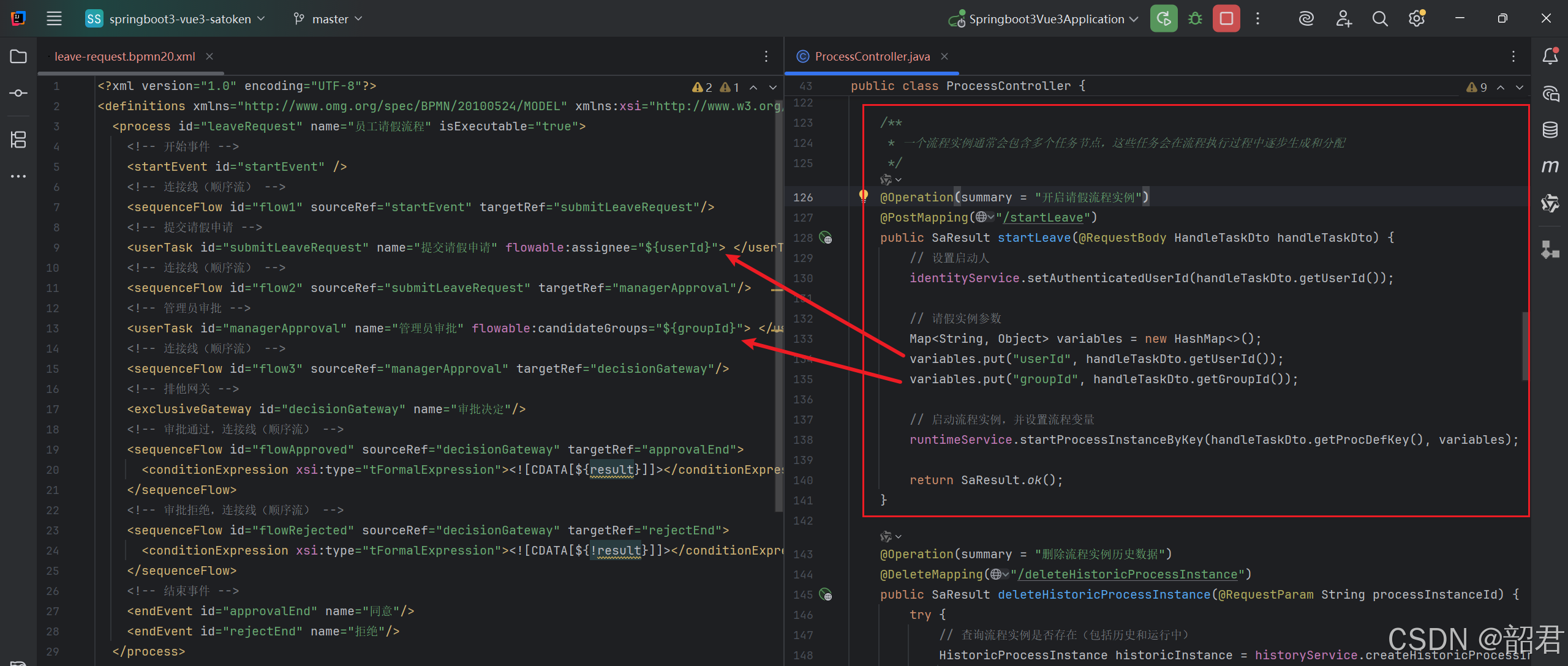Screen dimensions: 1568x666
Task: Click the gutter endpoint icon on line 145
Action: click(x=826, y=594)
